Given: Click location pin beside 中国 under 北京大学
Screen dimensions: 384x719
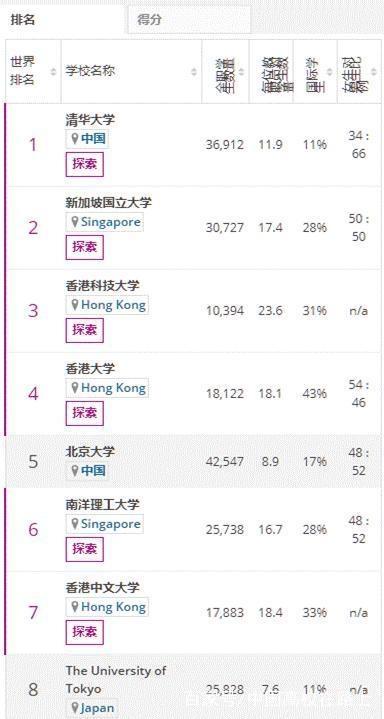Looking at the screenshot, I should [x=74, y=471].
